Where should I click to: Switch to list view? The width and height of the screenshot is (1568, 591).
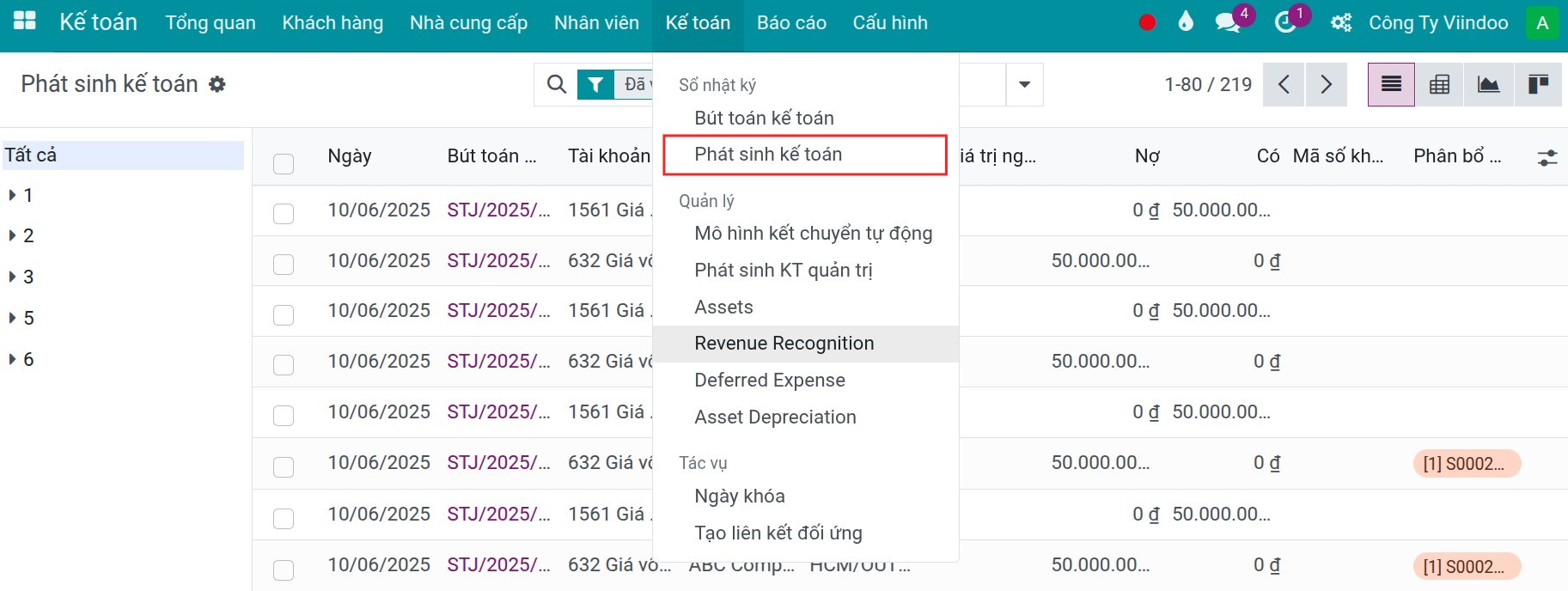pyautogui.click(x=1391, y=84)
